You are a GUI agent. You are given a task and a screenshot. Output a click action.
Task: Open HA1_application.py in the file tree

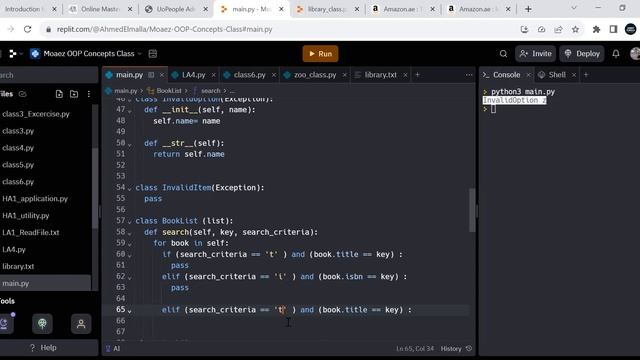[35, 199]
